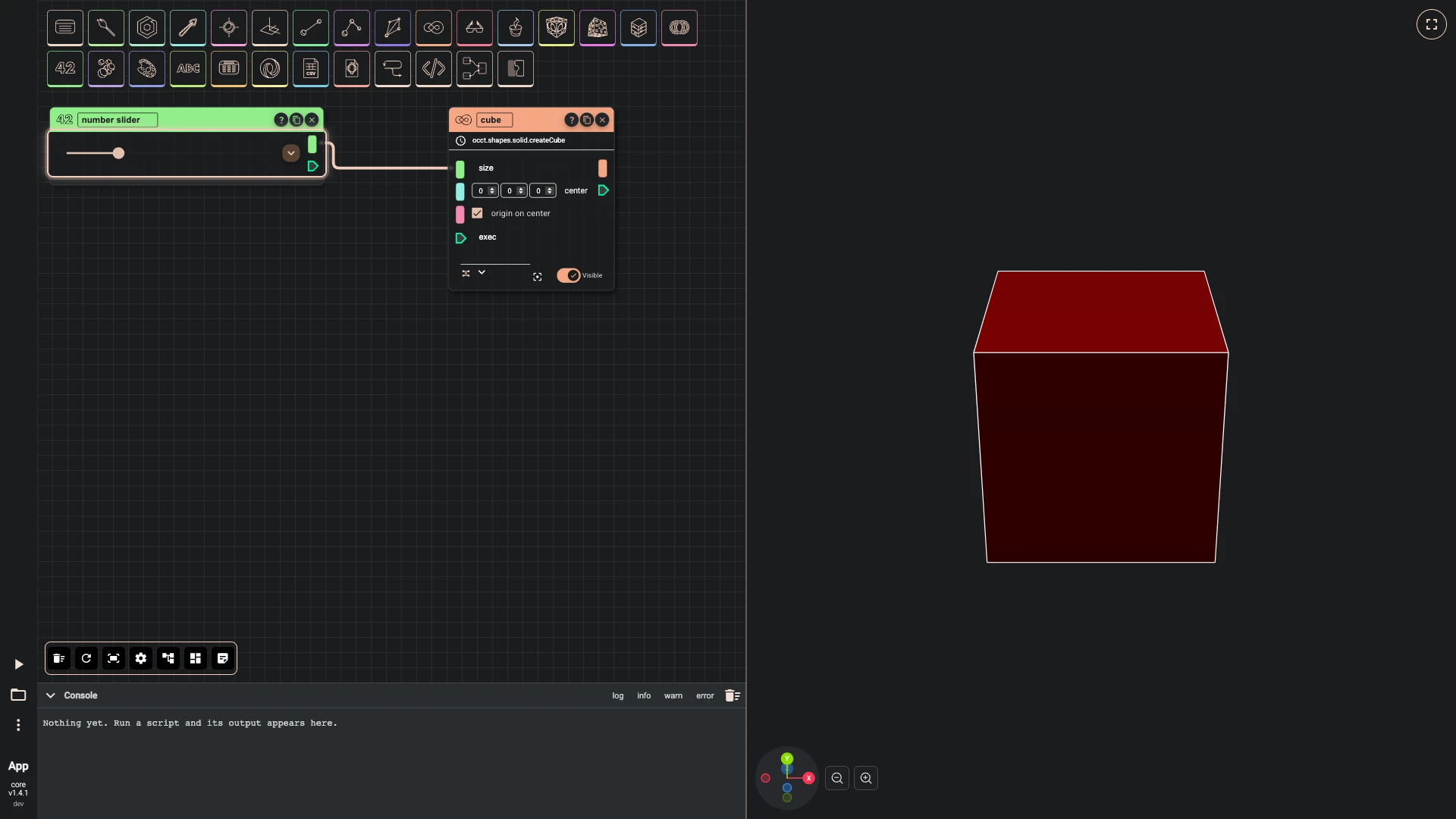Open the nested hexagon icon category

point(147,28)
